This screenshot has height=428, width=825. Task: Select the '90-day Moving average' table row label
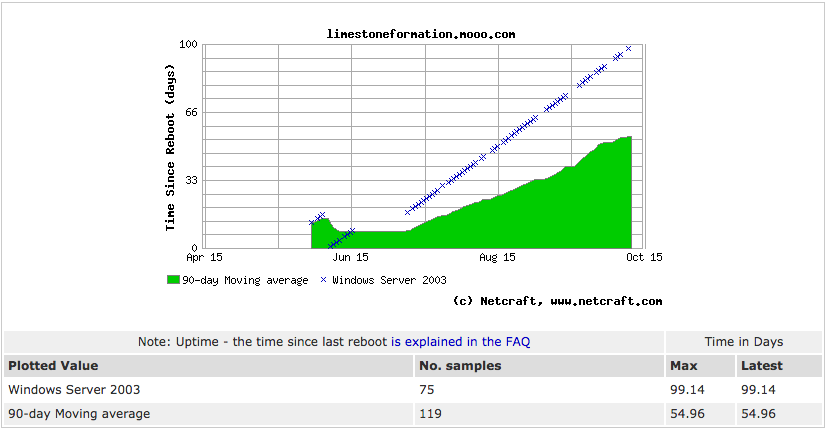click(x=79, y=414)
